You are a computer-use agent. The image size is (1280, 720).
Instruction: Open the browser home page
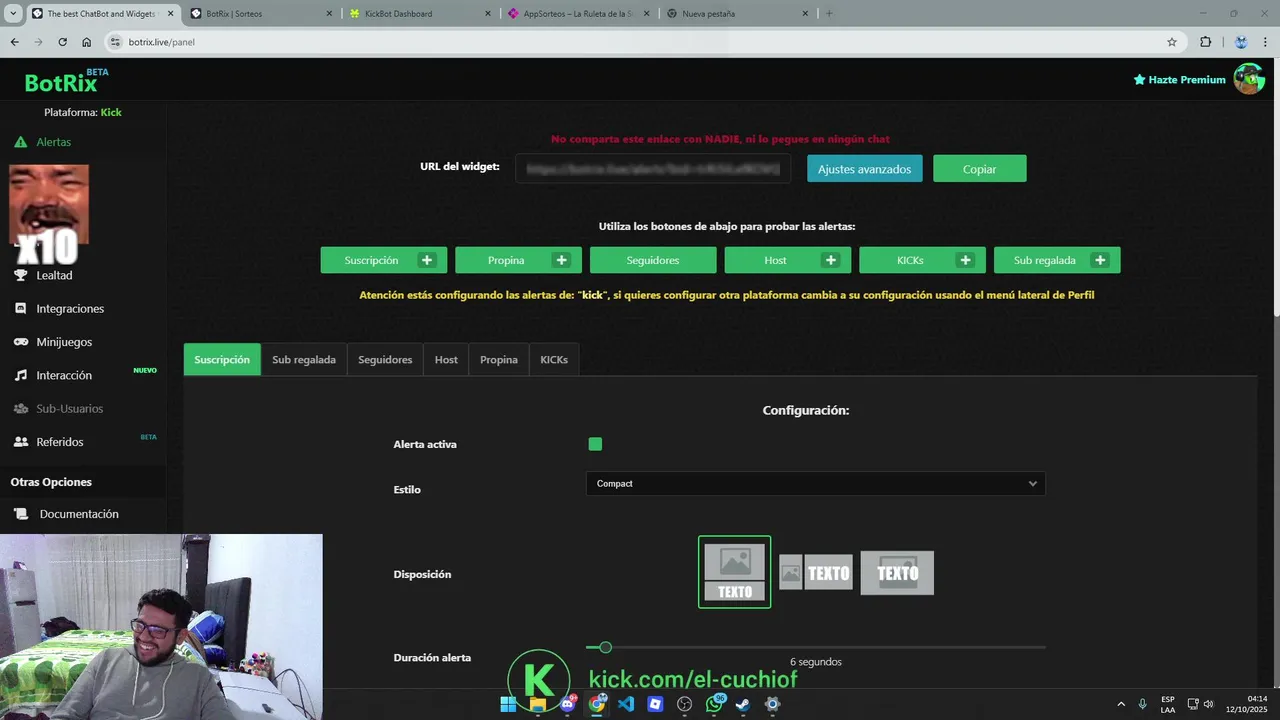pos(87,42)
